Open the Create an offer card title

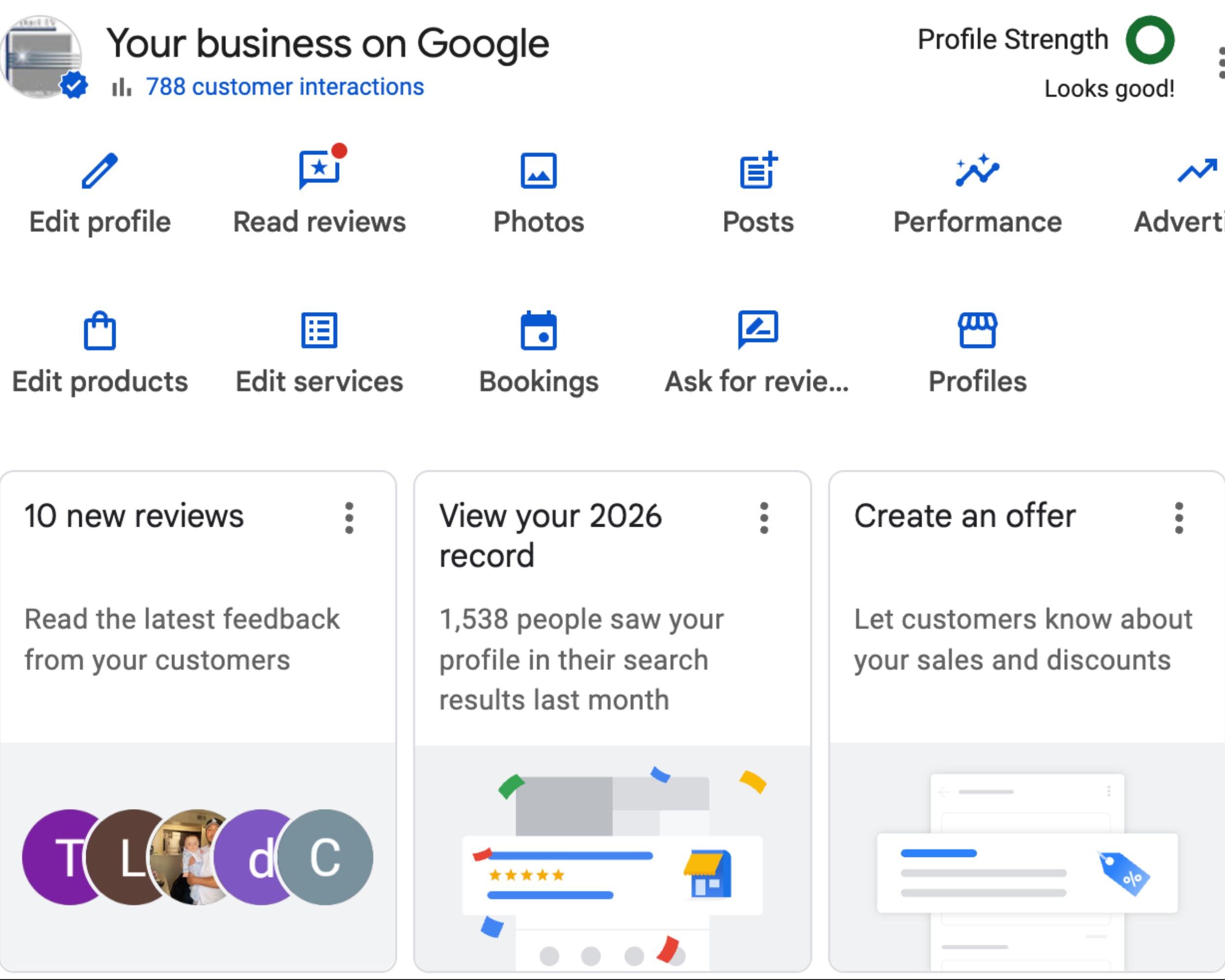coord(965,516)
